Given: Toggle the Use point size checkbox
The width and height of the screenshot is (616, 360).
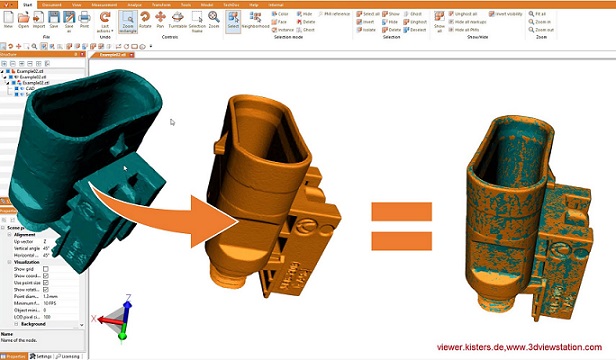Looking at the screenshot, I should coord(46,283).
